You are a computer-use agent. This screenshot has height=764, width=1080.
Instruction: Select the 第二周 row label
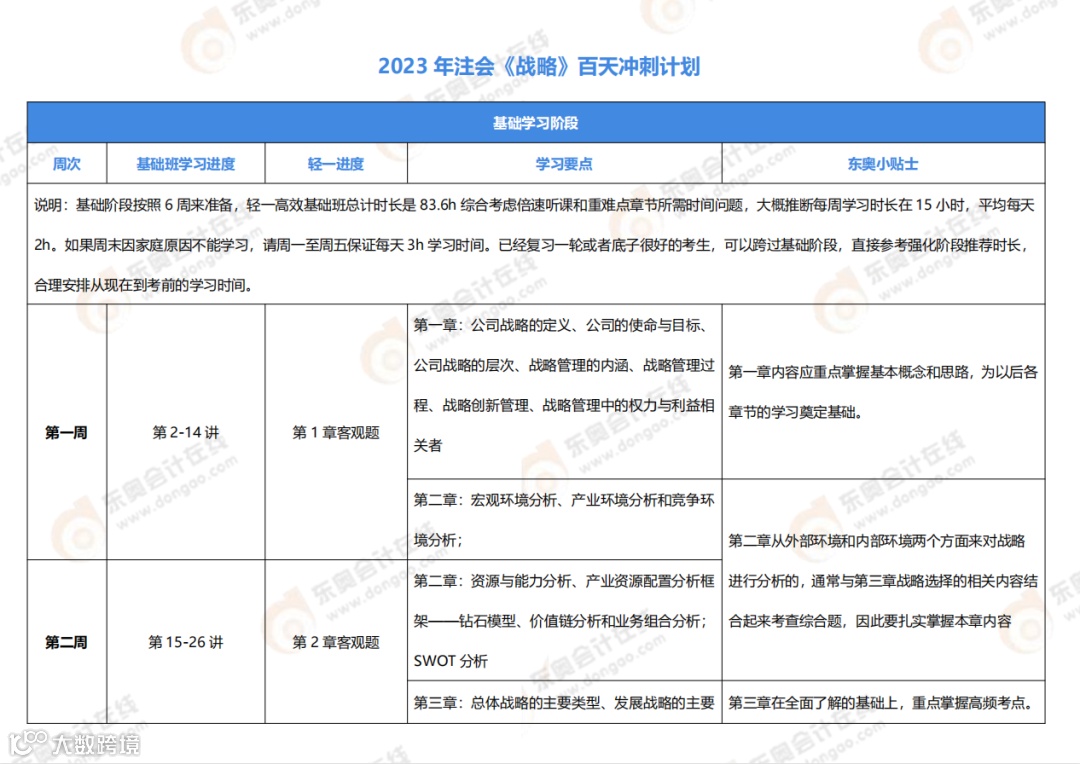tap(67, 642)
